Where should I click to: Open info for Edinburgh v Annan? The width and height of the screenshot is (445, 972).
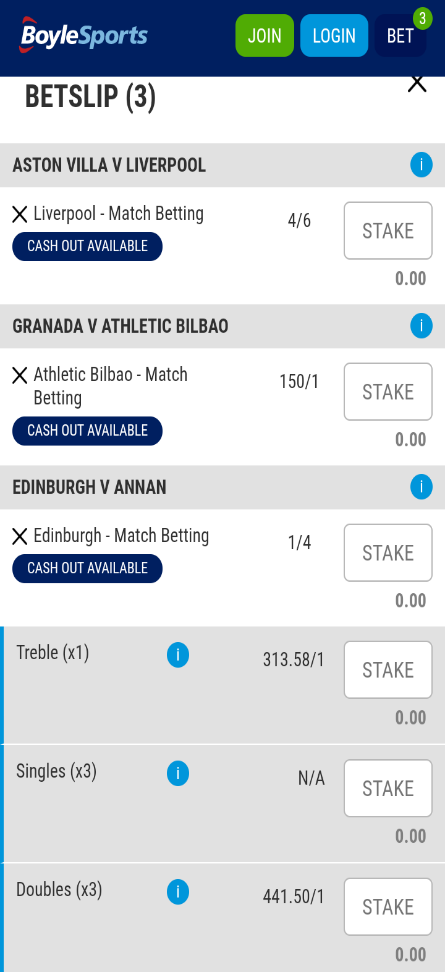tap(421, 487)
